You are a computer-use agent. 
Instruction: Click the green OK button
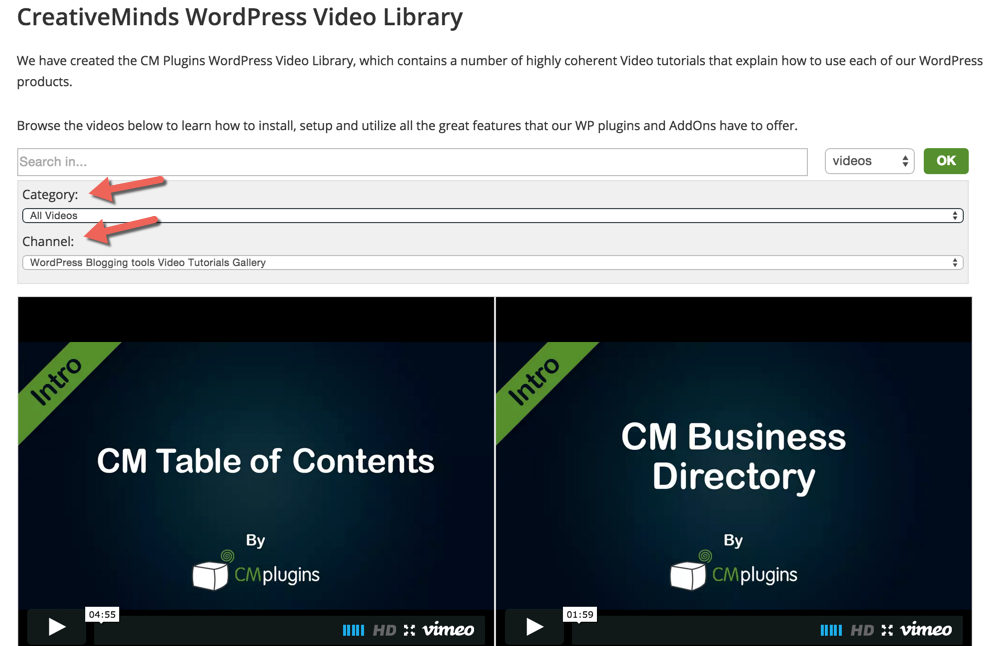[946, 161]
